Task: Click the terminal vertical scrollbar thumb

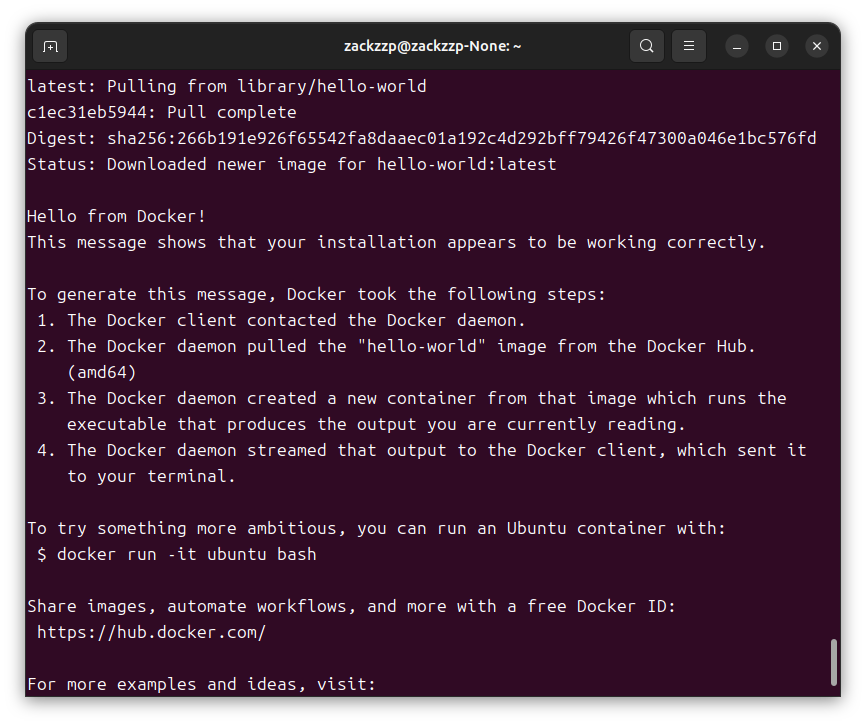Action: pyautogui.click(x=834, y=663)
